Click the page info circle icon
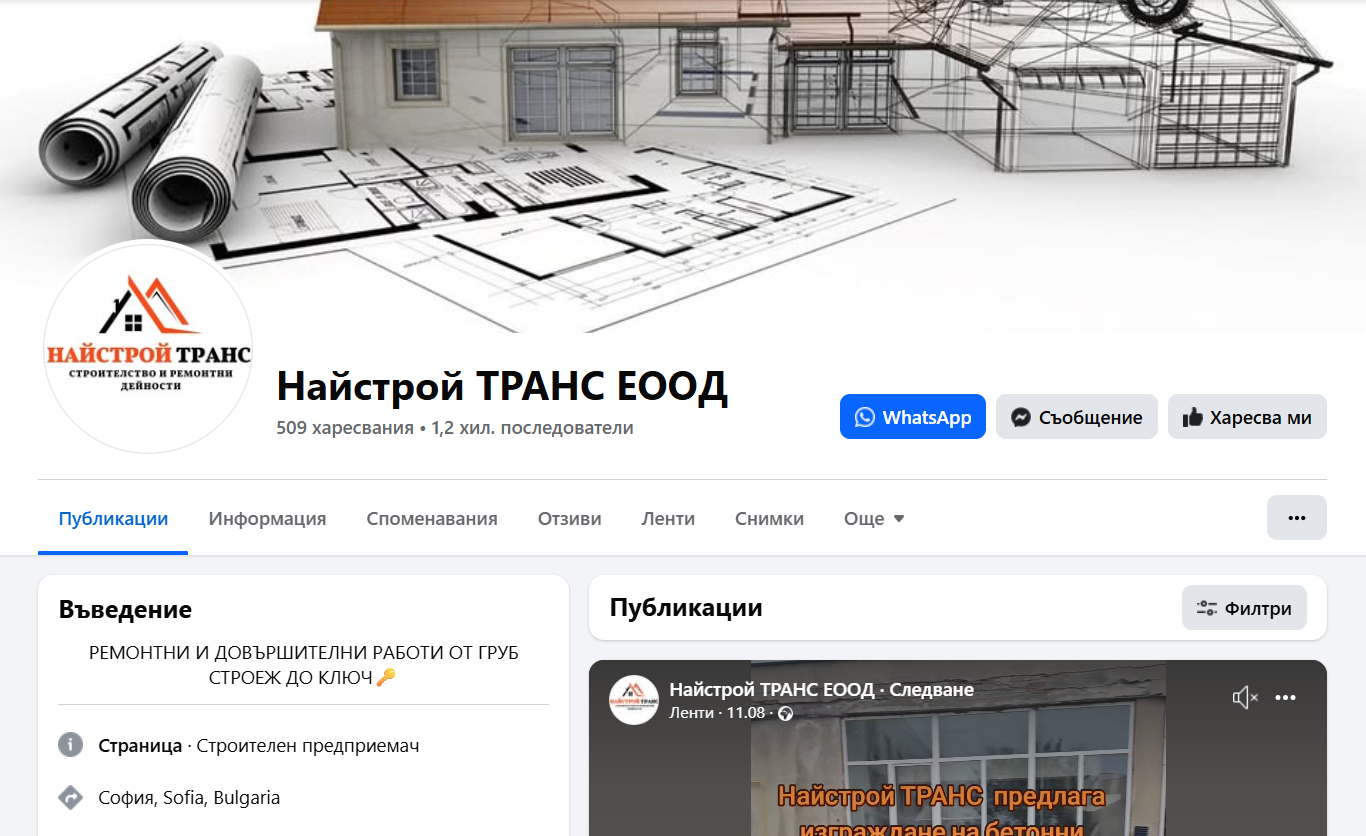 (x=70, y=745)
